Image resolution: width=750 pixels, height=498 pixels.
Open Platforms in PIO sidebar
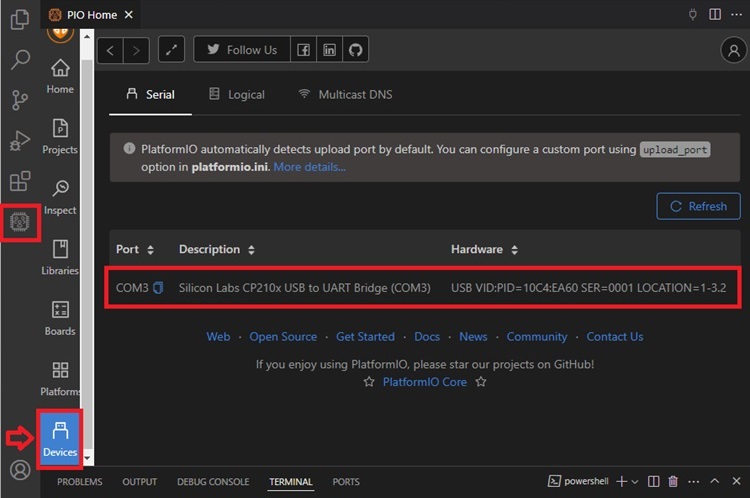[60, 379]
